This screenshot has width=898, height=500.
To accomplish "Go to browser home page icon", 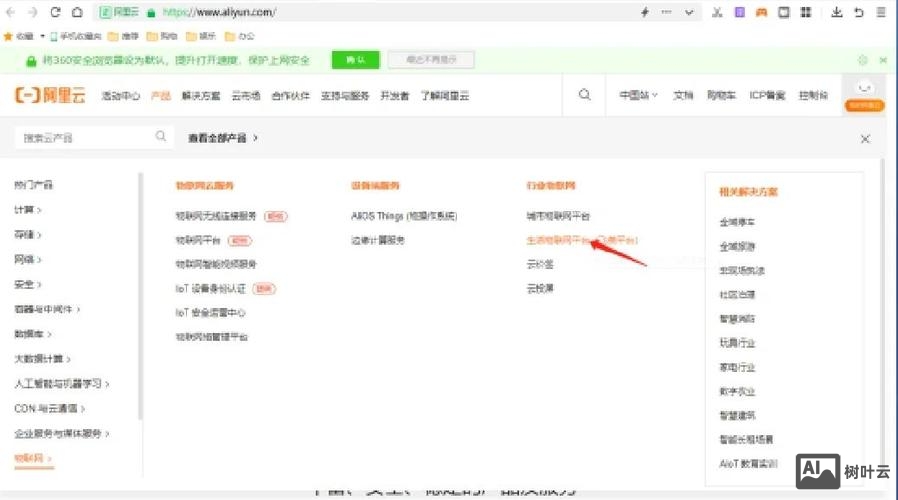I will coord(77,12).
